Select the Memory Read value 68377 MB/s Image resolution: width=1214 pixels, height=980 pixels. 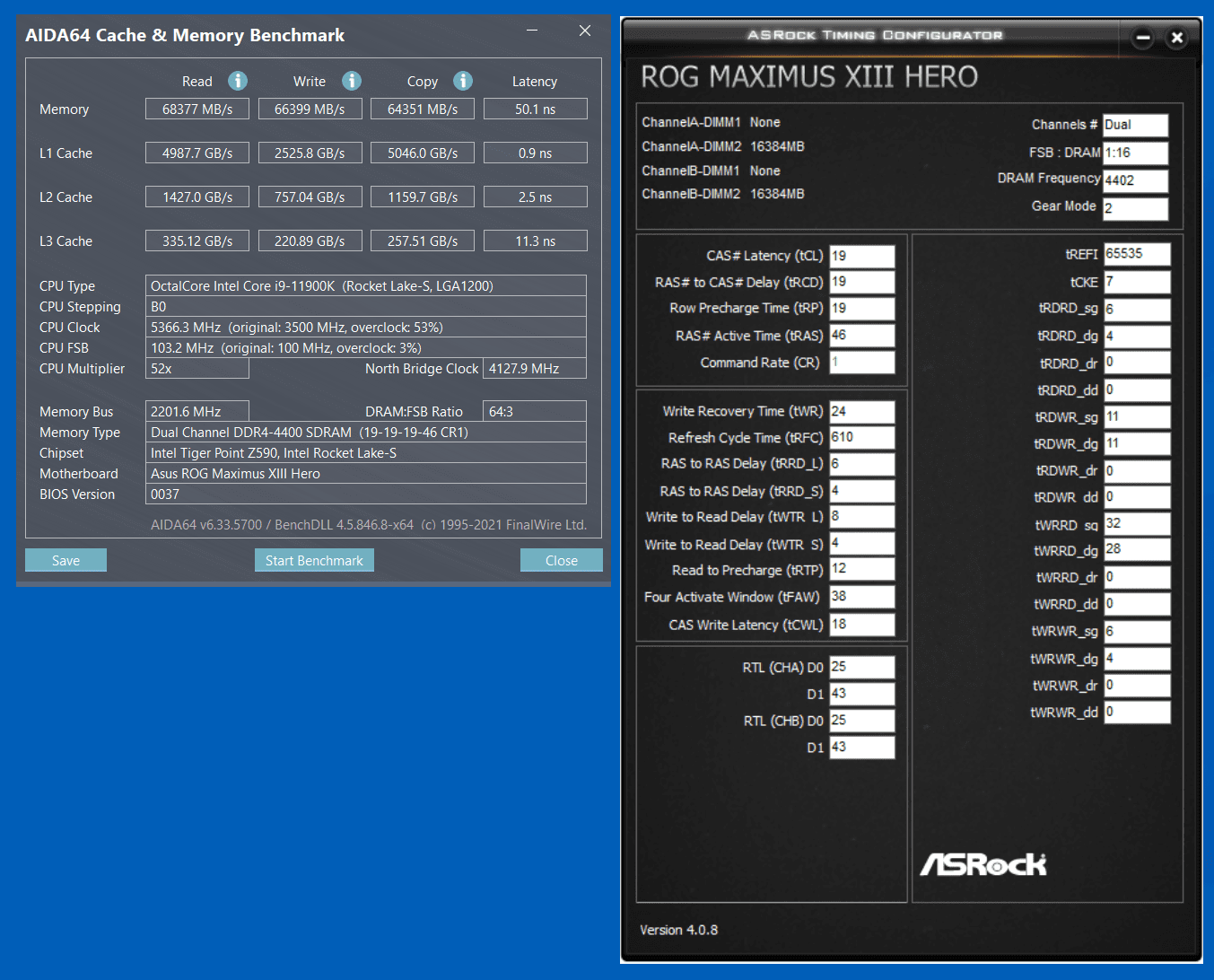click(197, 109)
